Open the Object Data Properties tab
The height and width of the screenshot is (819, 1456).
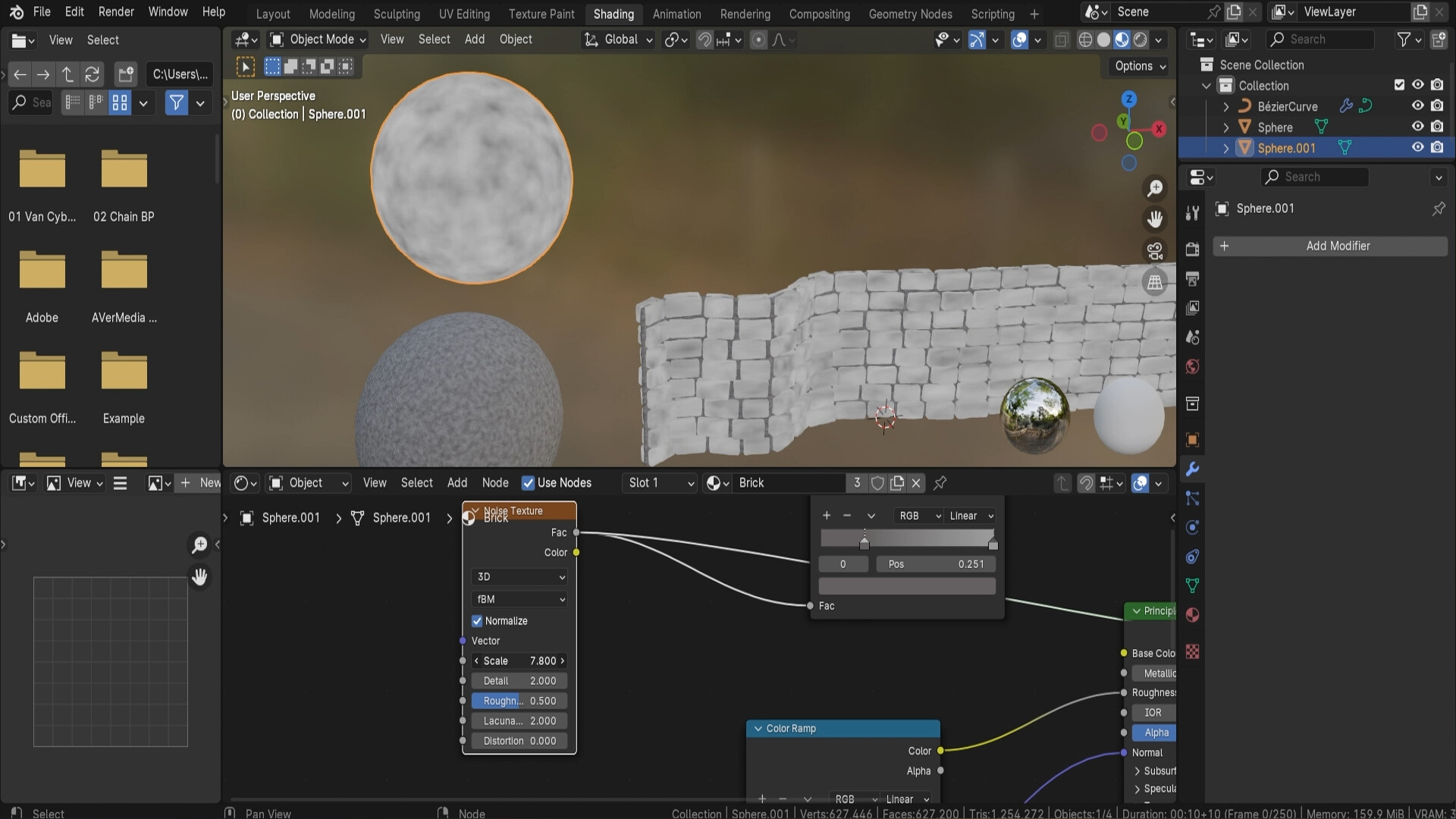pos(1192,585)
